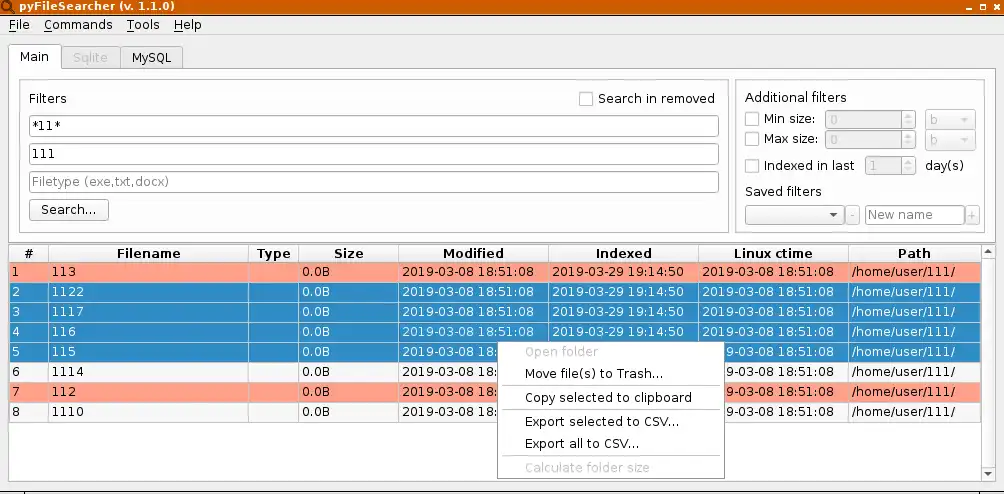
Task: Choose Copy selected to clipboard
Action: pos(610,397)
